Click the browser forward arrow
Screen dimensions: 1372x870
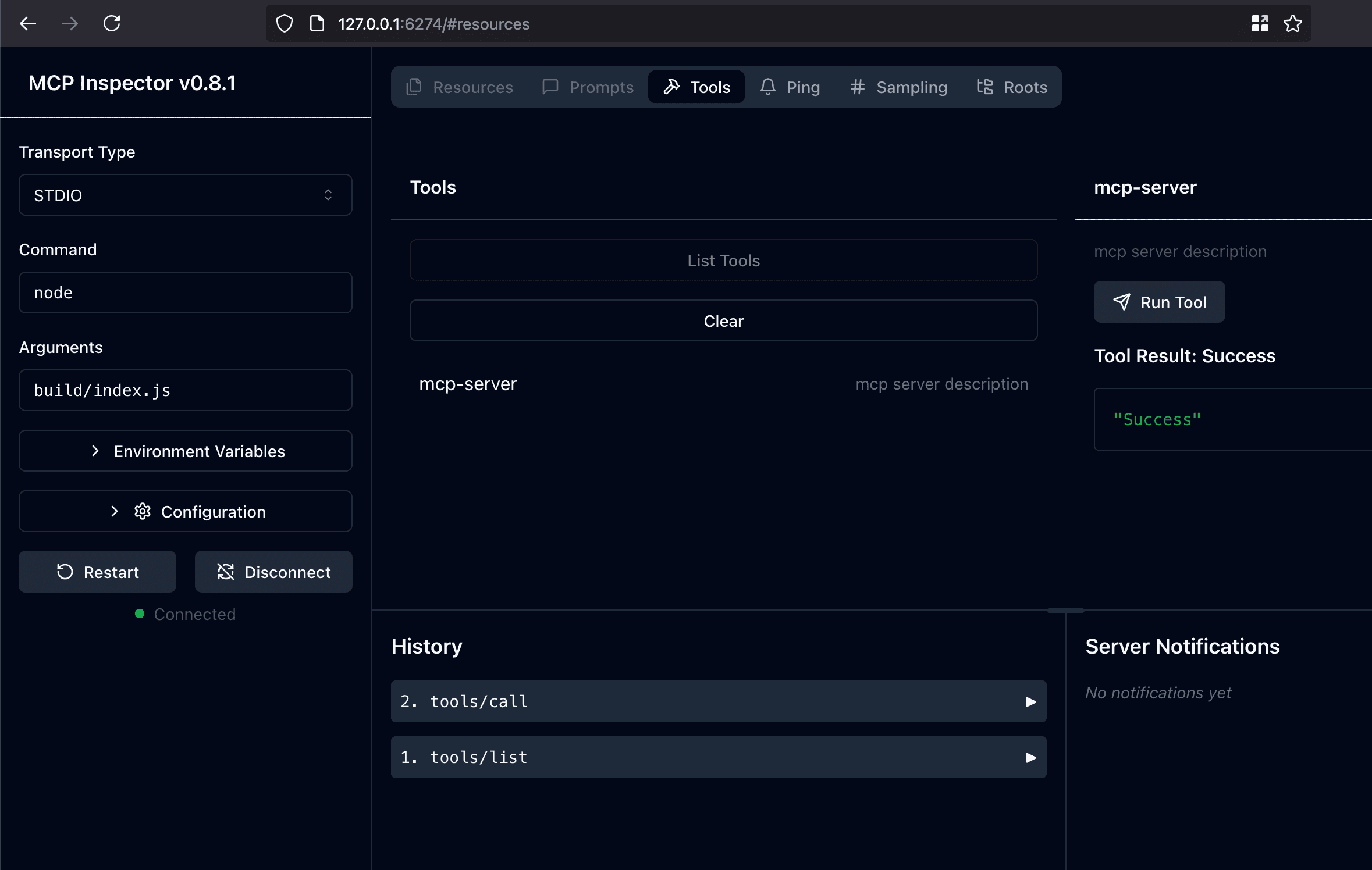coord(70,24)
